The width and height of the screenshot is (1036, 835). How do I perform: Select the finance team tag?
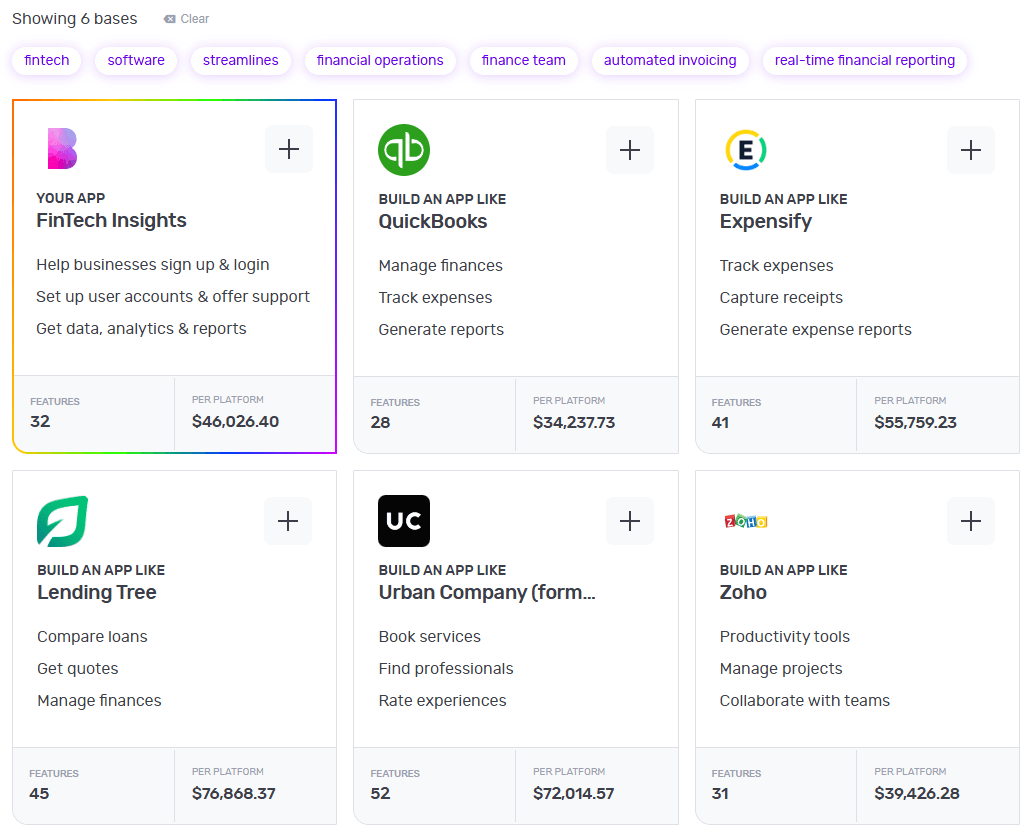(x=523, y=60)
